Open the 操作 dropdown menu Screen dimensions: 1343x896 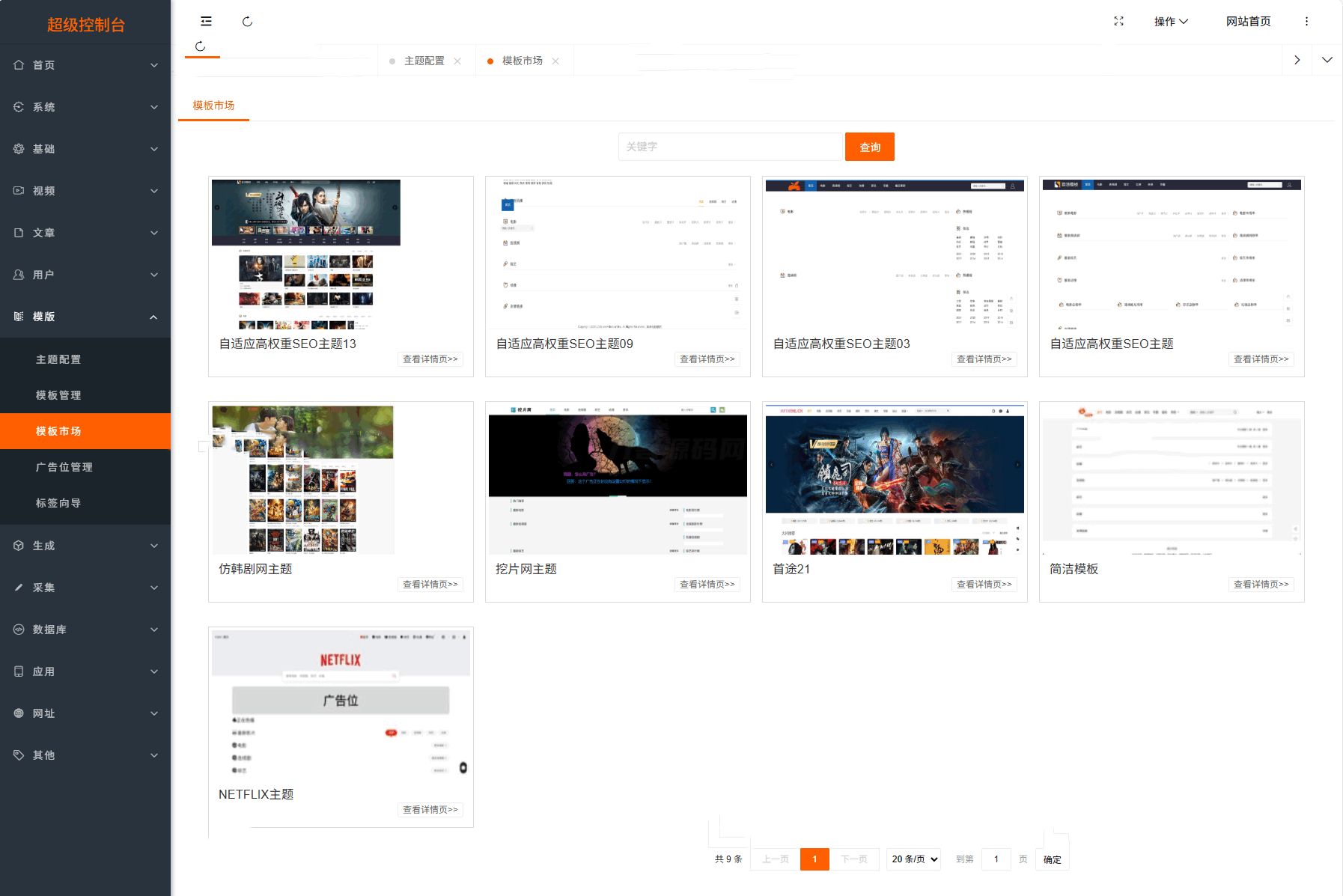coord(1171,21)
